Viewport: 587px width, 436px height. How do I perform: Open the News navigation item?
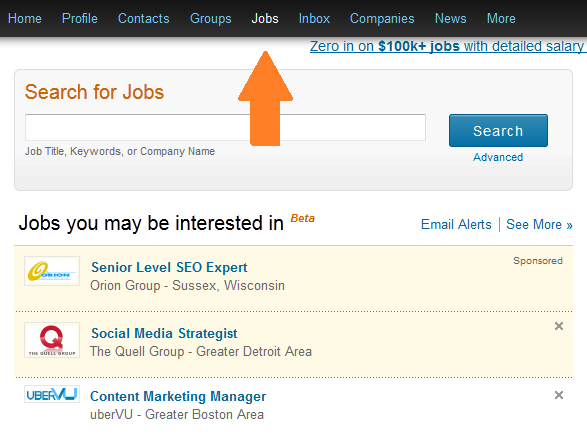point(451,18)
